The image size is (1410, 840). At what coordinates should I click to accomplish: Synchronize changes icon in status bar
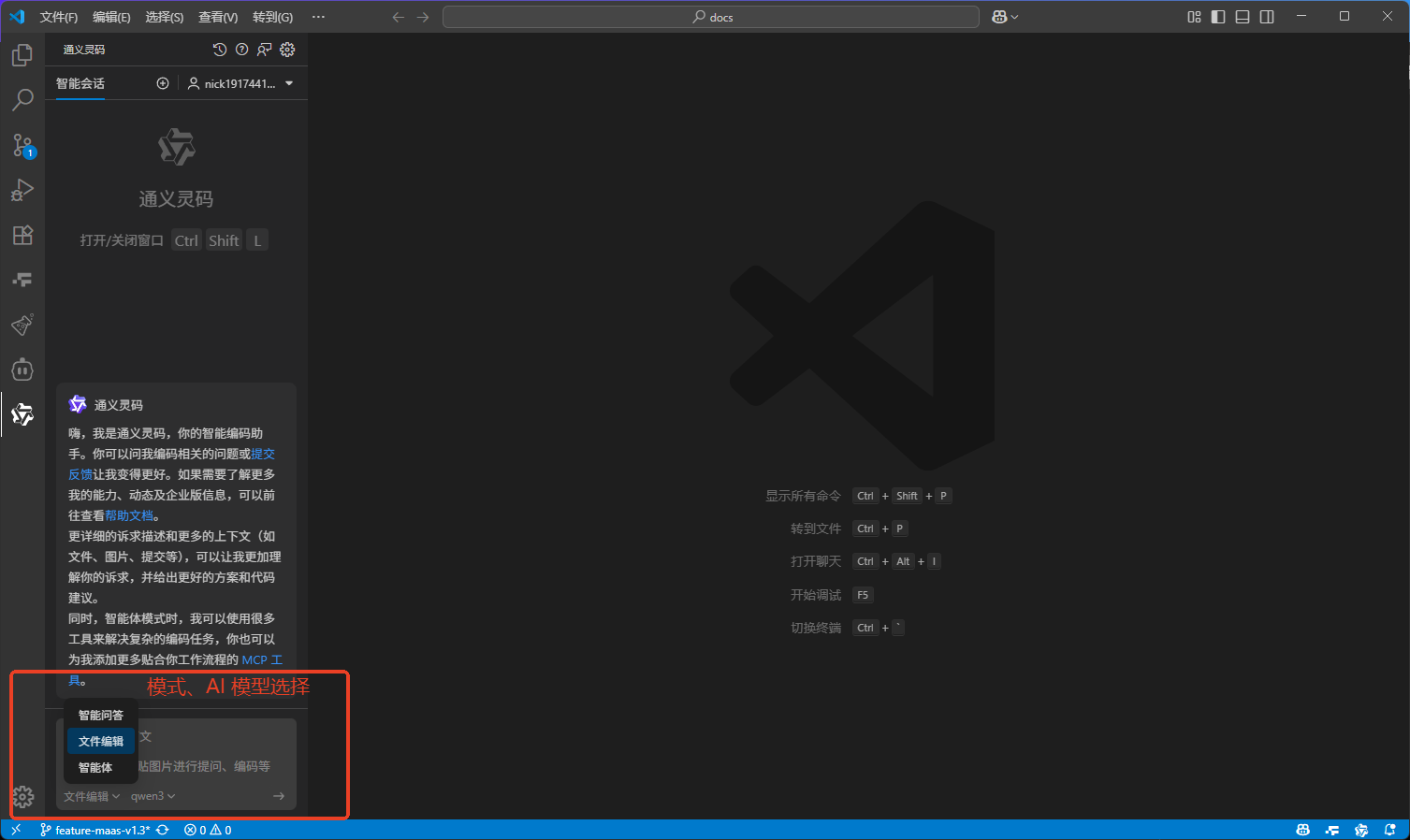[163, 830]
